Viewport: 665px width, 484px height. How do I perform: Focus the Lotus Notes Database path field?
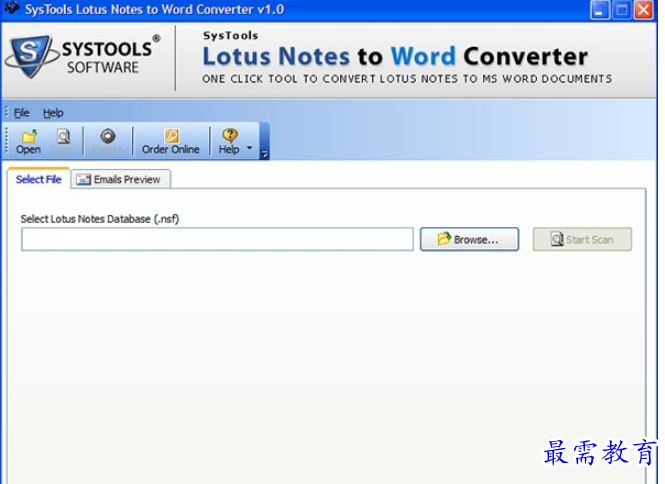tap(217, 239)
